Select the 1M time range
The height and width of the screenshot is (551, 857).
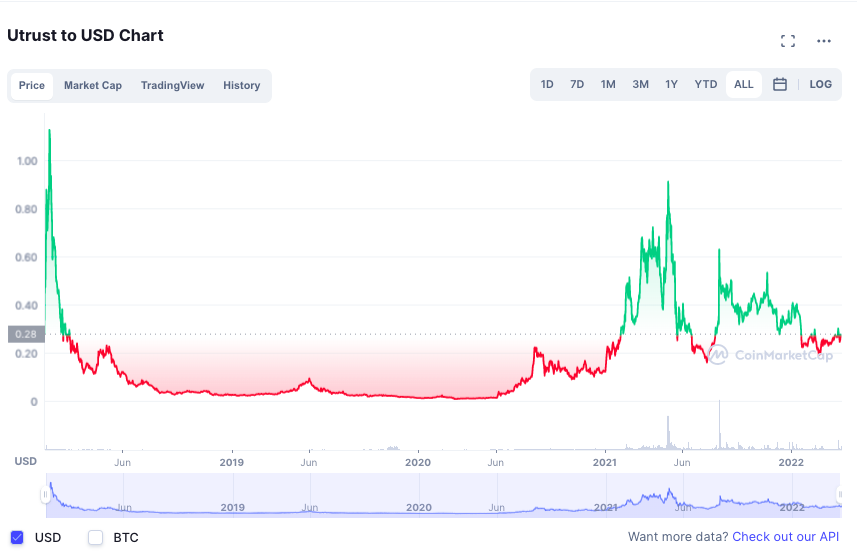[608, 85]
